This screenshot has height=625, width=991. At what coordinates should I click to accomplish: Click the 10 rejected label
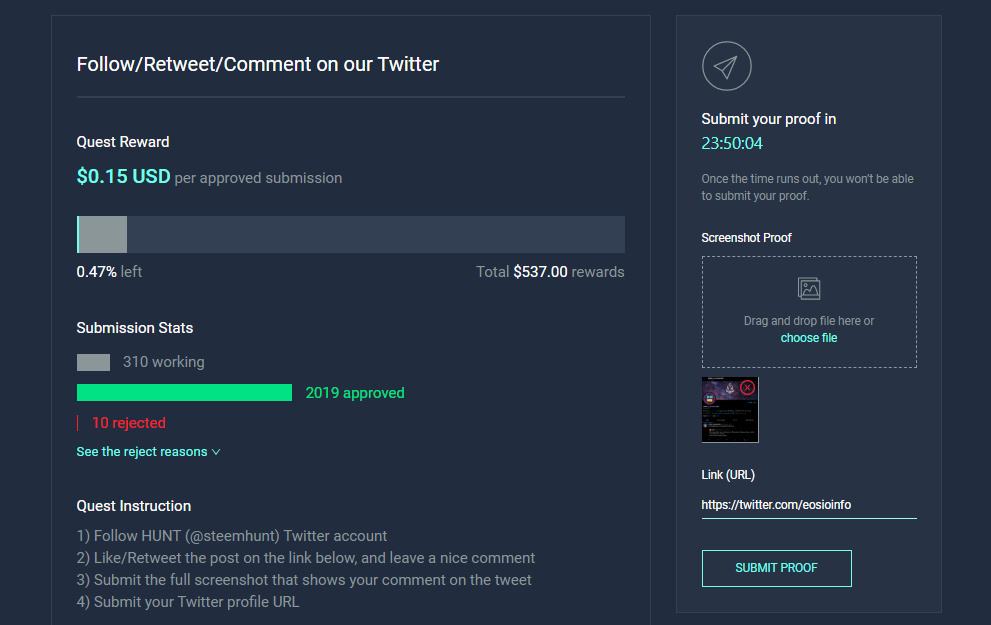(129, 423)
